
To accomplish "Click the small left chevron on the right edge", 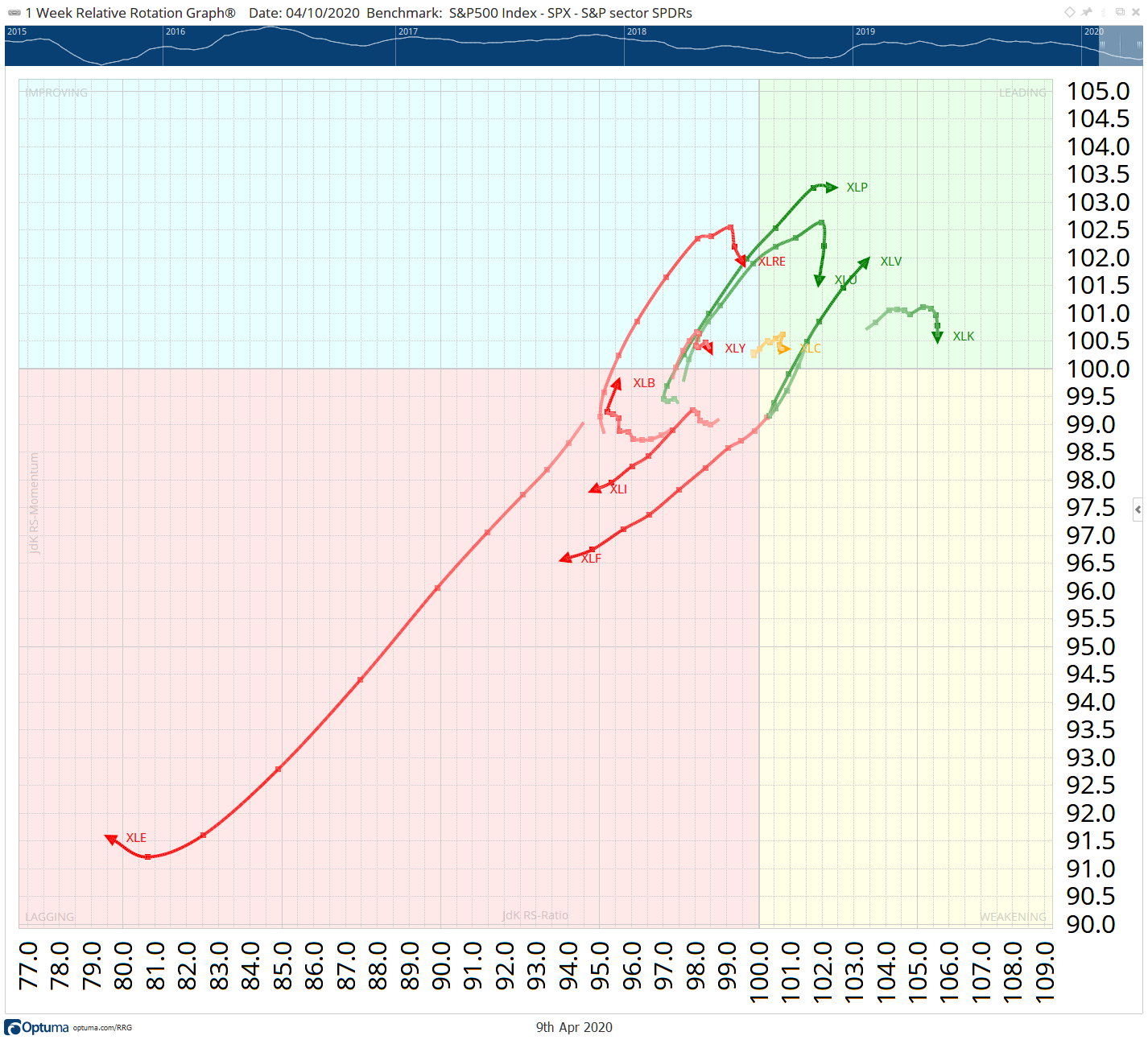I will (1137, 509).
